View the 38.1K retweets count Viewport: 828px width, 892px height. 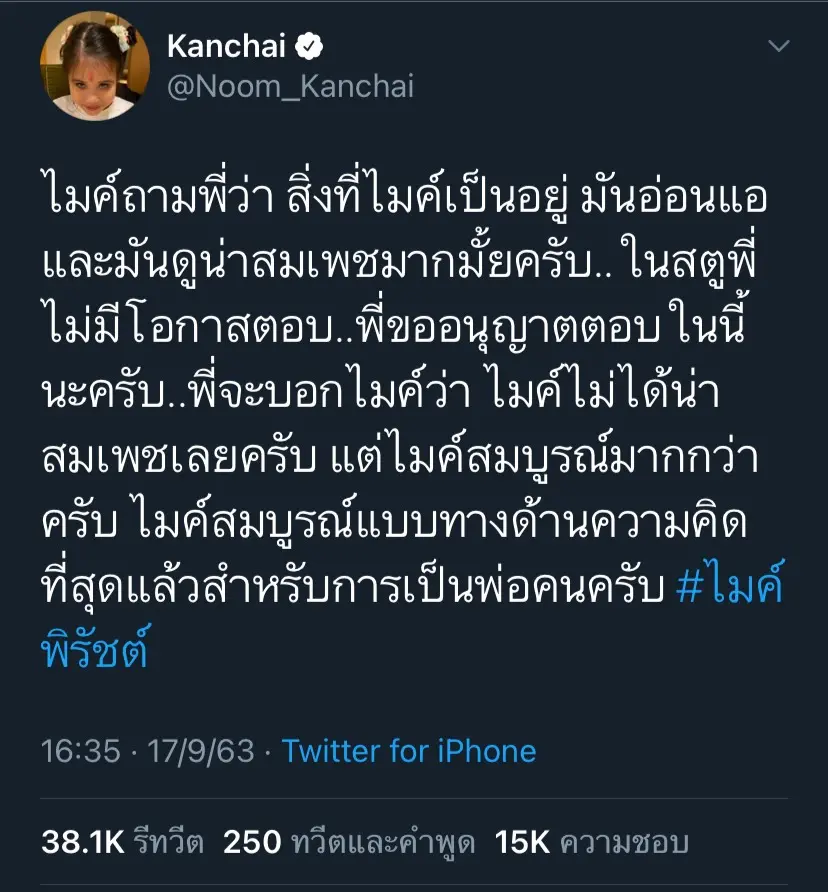tap(83, 843)
